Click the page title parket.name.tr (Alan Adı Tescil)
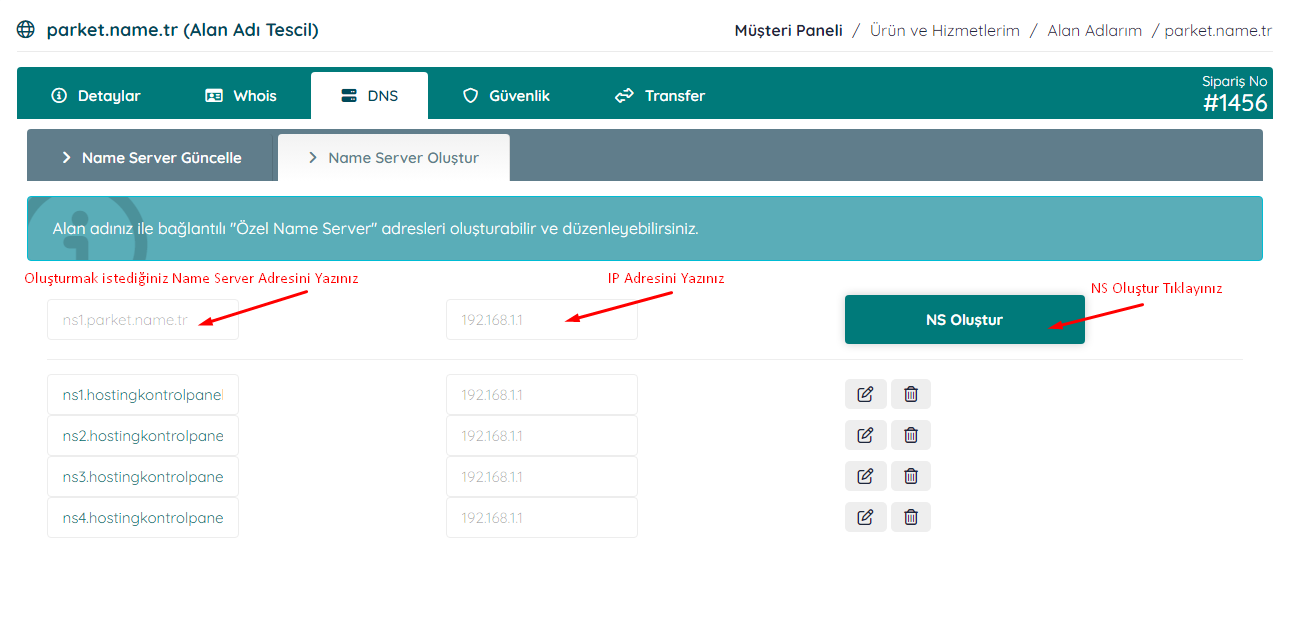This screenshot has width=1289, height=619. click(x=183, y=30)
